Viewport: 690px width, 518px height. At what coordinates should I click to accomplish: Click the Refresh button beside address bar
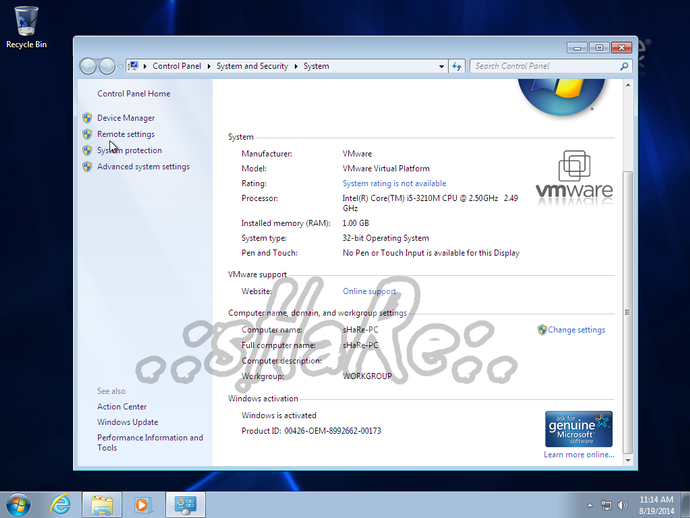click(457, 66)
